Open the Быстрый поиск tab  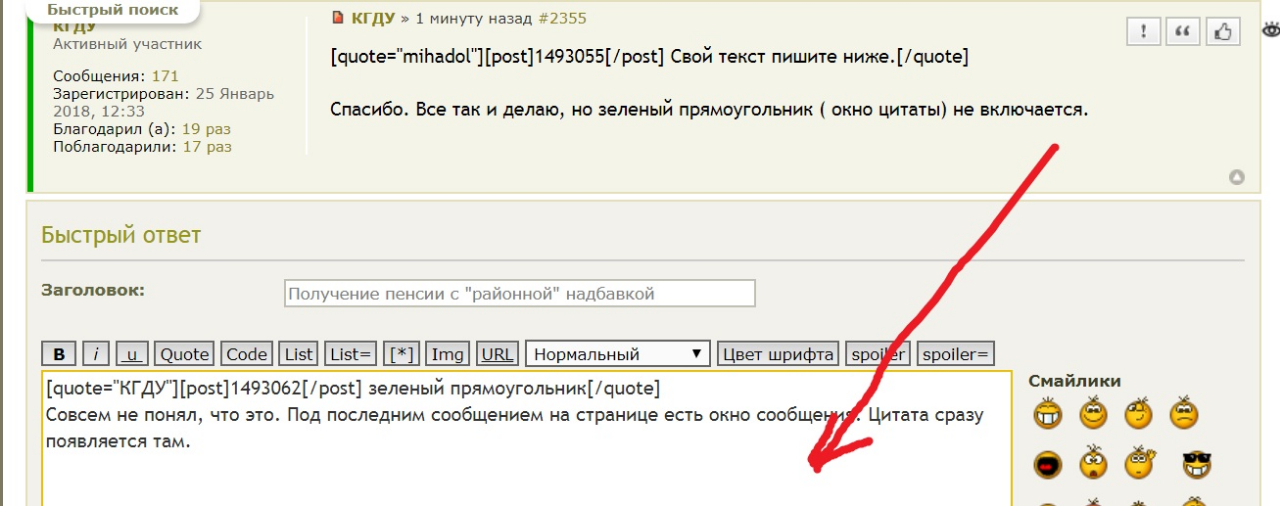[x=113, y=10]
